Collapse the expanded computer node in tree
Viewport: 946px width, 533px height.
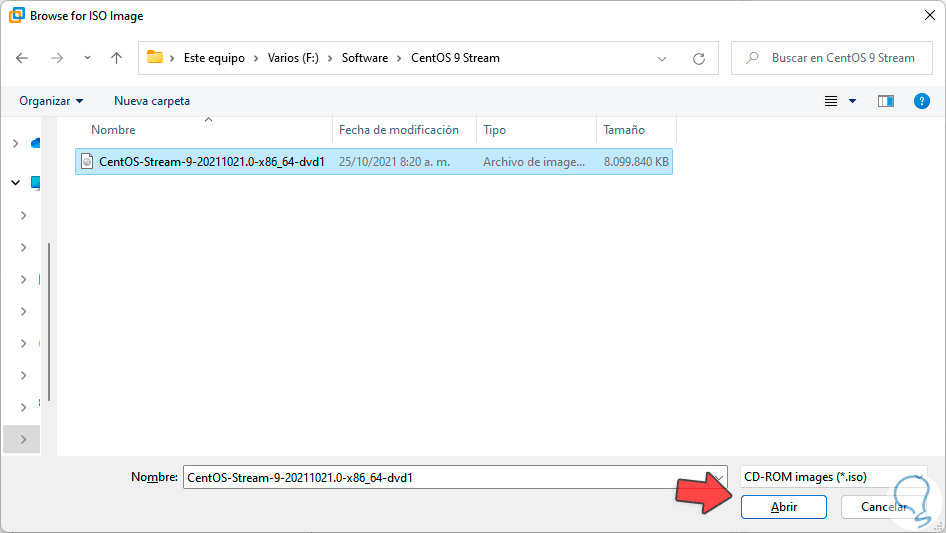16,182
